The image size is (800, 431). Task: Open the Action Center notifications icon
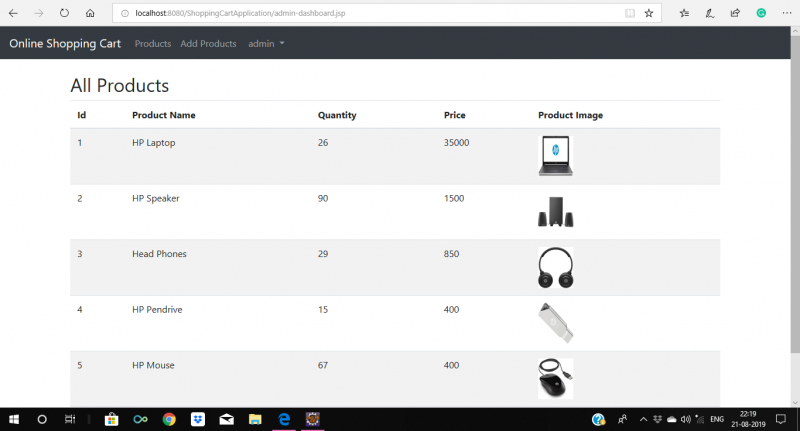click(x=781, y=419)
